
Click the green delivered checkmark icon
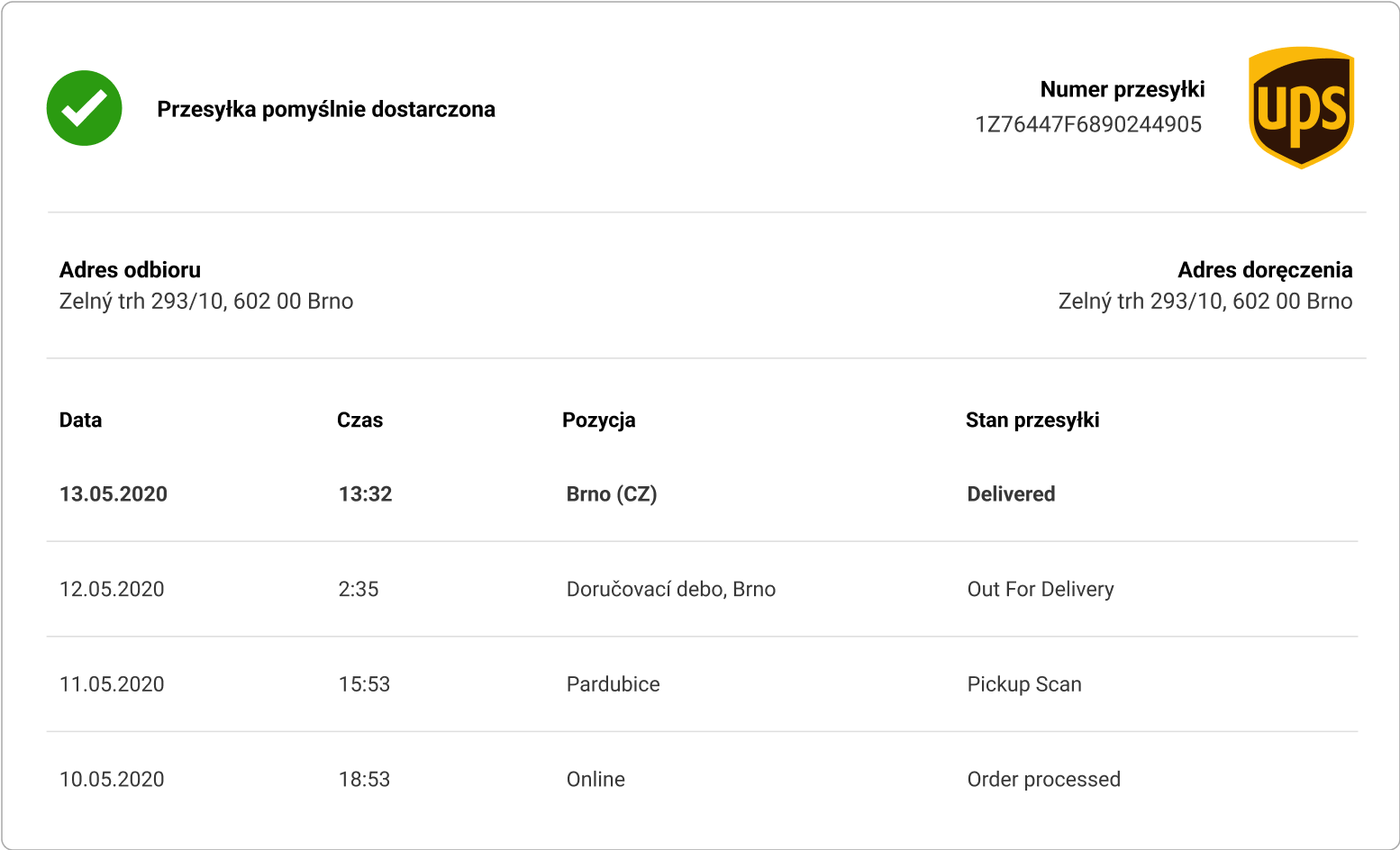pos(84,108)
